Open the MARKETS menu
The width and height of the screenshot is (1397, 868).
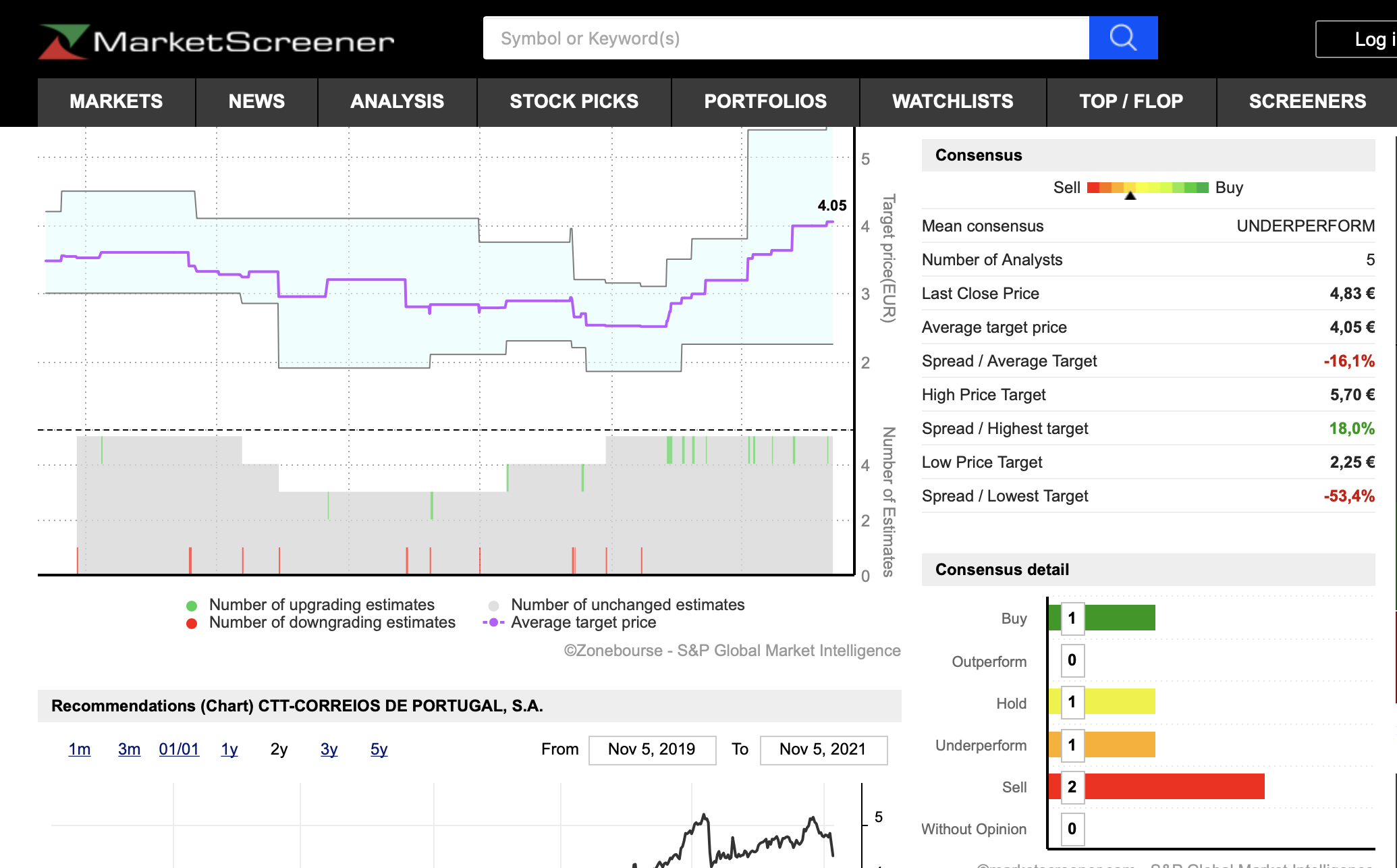[x=116, y=101]
